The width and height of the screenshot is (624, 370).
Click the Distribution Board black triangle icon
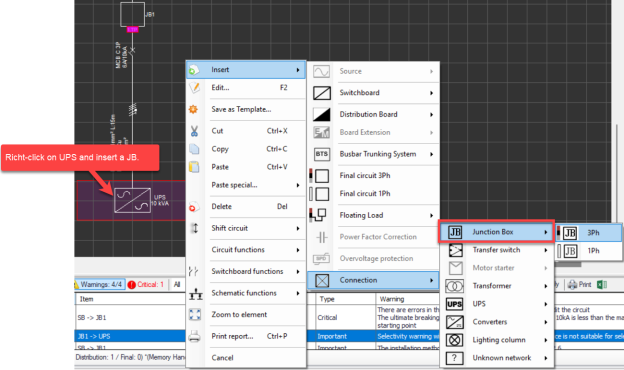322,114
